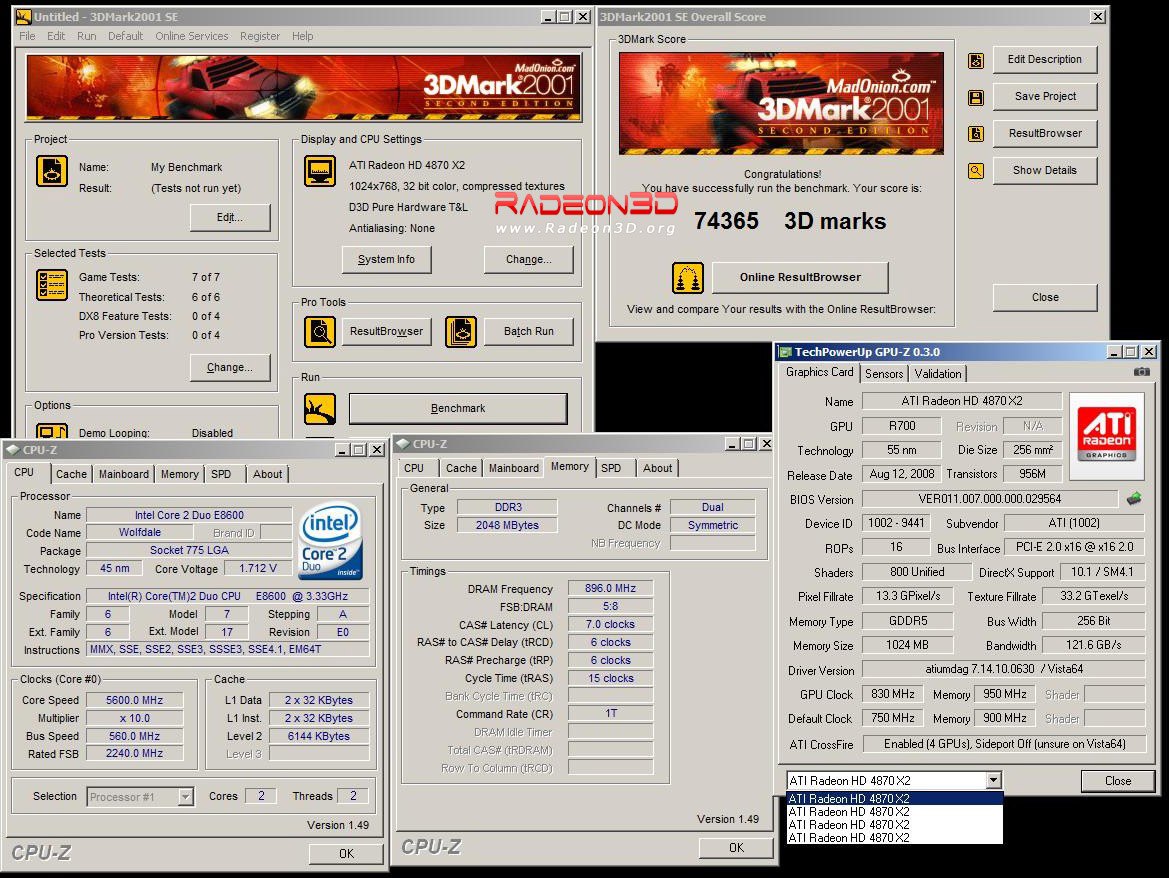Open the Default menu
This screenshot has width=1169, height=878.
coord(125,36)
